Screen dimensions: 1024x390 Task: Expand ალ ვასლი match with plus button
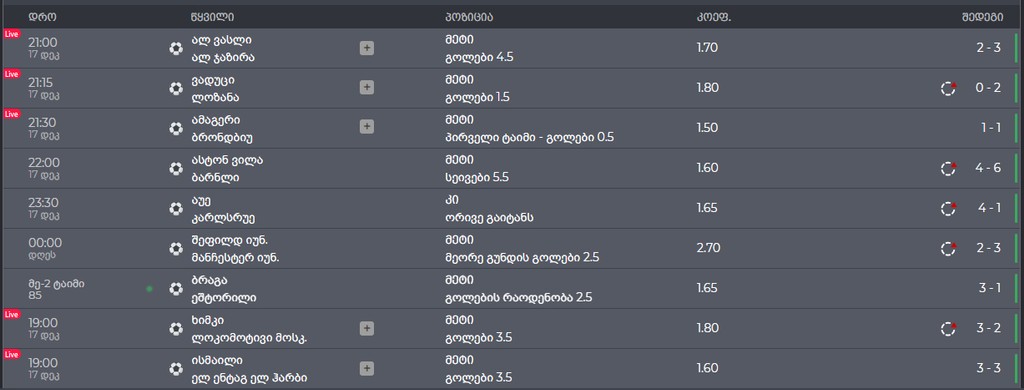point(367,48)
